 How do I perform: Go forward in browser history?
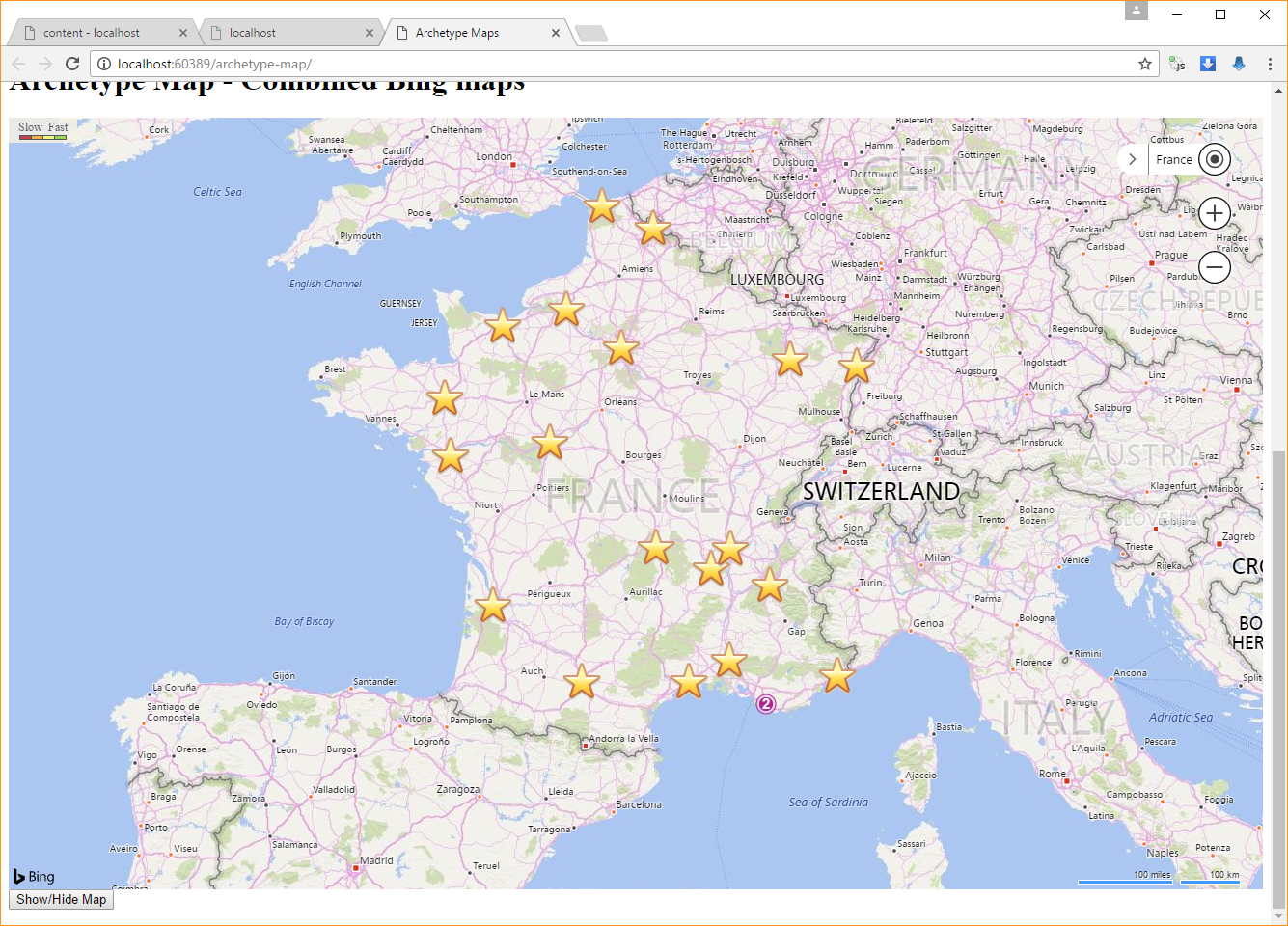point(45,64)
